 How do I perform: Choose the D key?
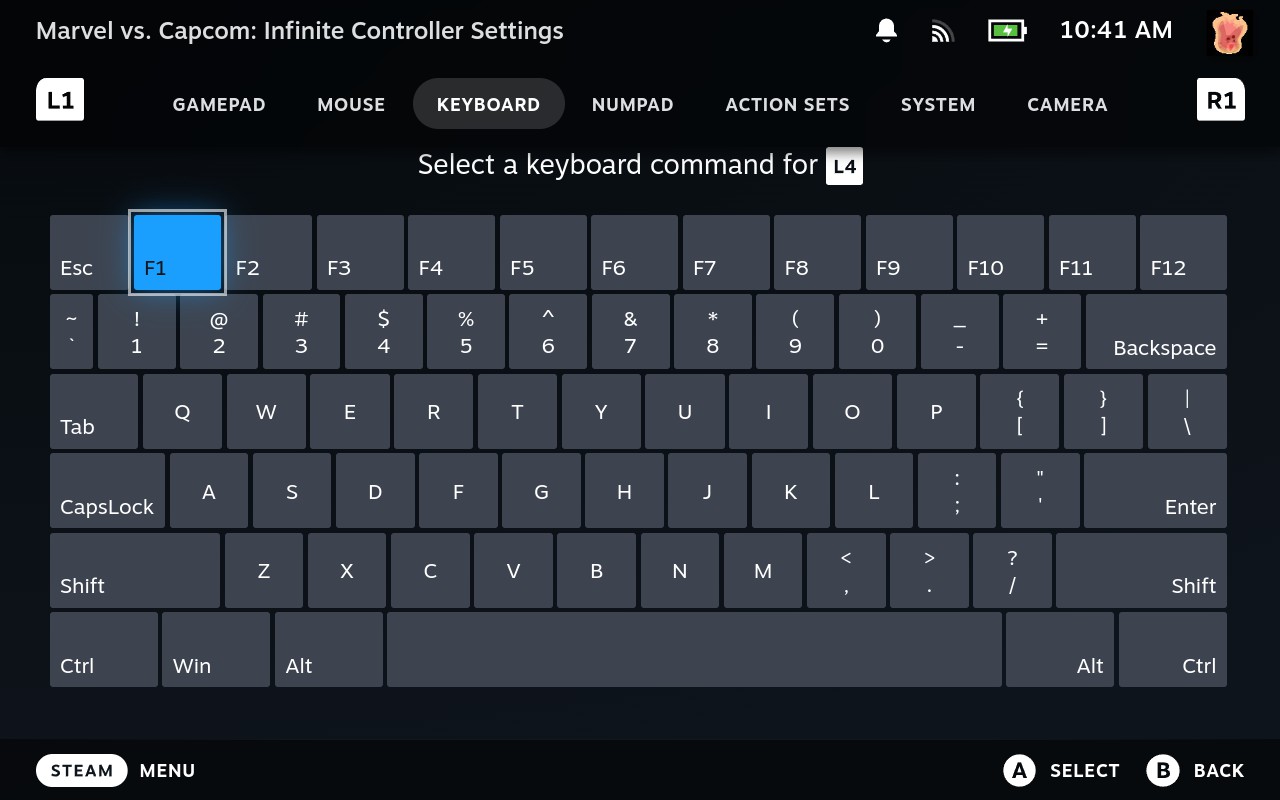click(x=375, y=491)
